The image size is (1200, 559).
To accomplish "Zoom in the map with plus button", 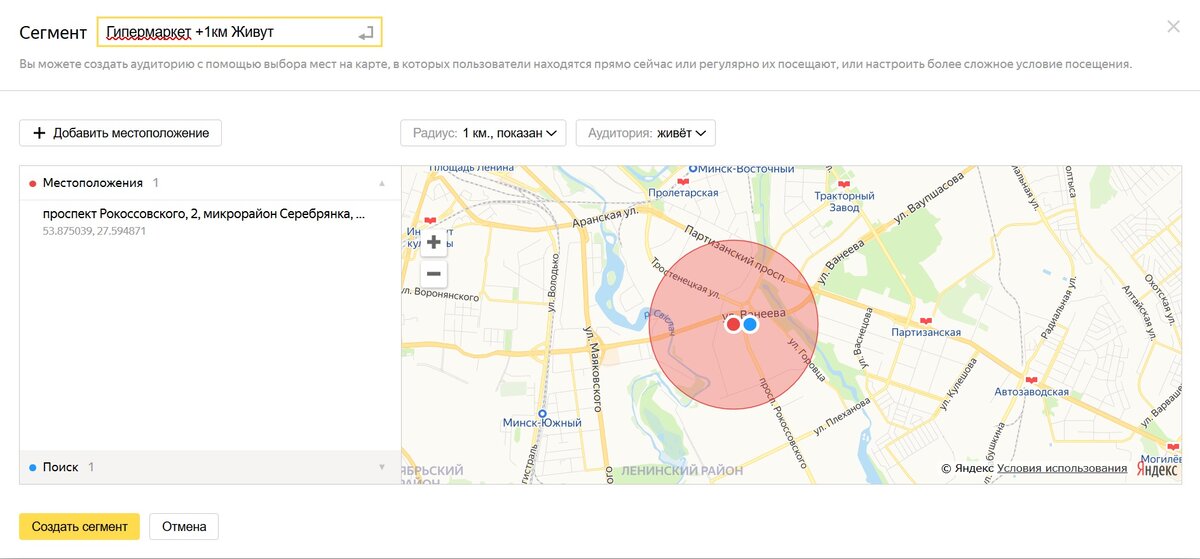I will [x=434, y=242].
